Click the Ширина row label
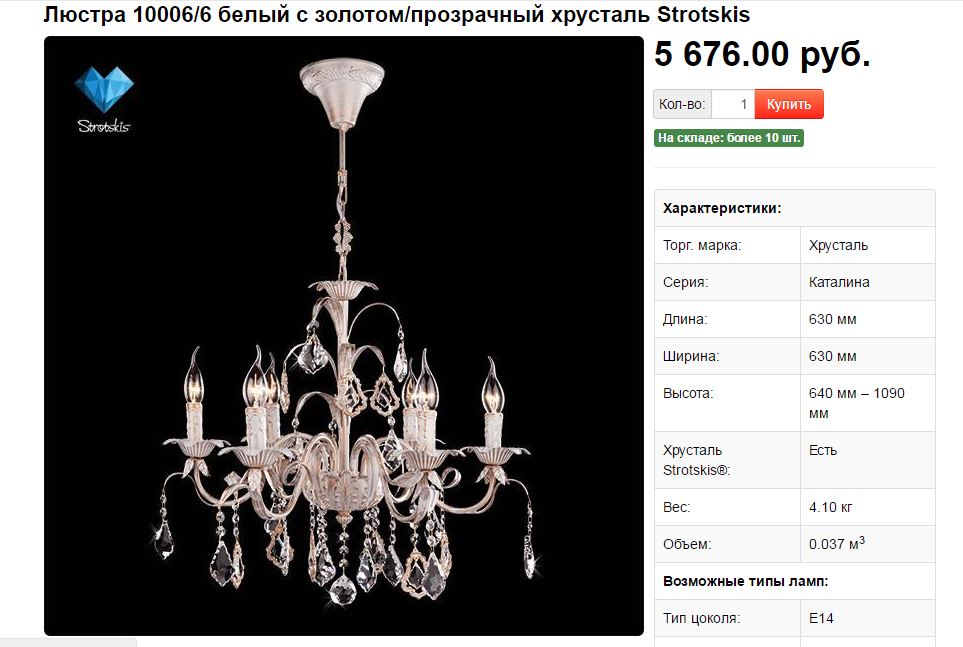The height and width of the screenshot is (647, 963). [691, 356]
